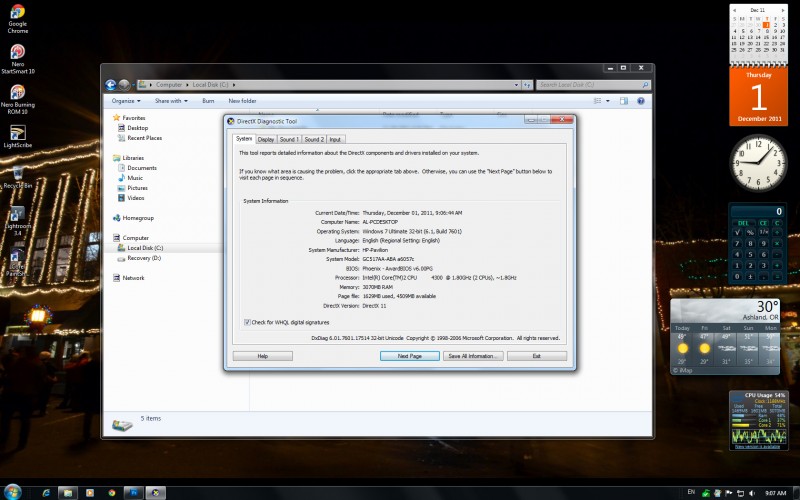800x500 pixels.
Task: Open recent pages dropdown beside Forward
Action: click(133, 85)
